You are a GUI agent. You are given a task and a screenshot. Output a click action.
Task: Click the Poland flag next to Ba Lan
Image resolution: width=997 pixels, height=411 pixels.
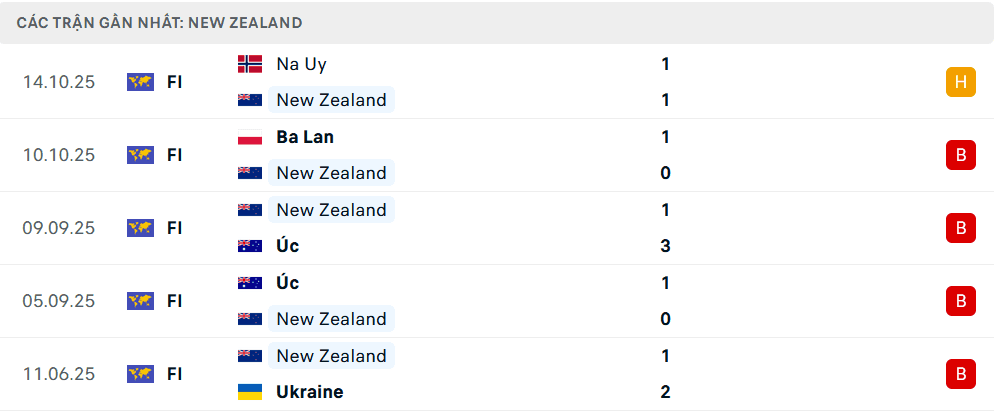(x=249, y=137)
